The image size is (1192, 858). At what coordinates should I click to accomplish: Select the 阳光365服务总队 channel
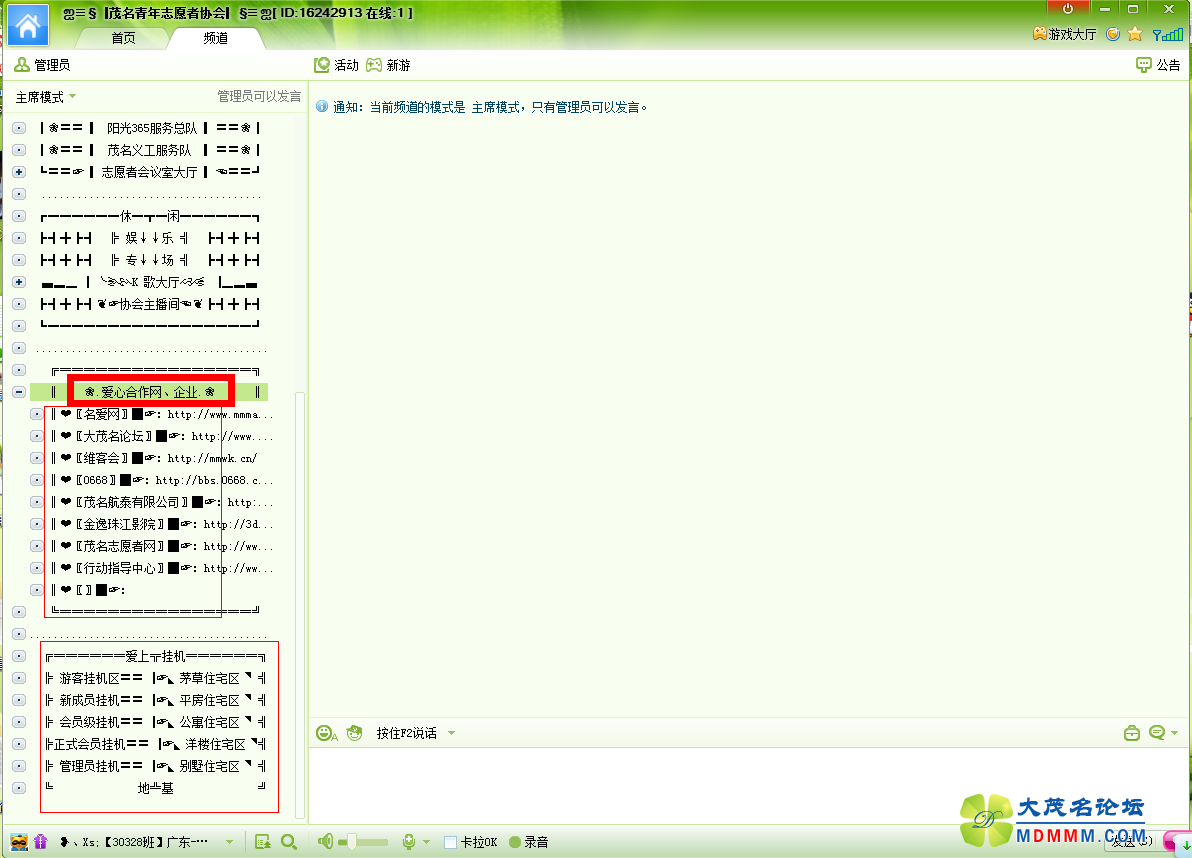pos(150,128)
